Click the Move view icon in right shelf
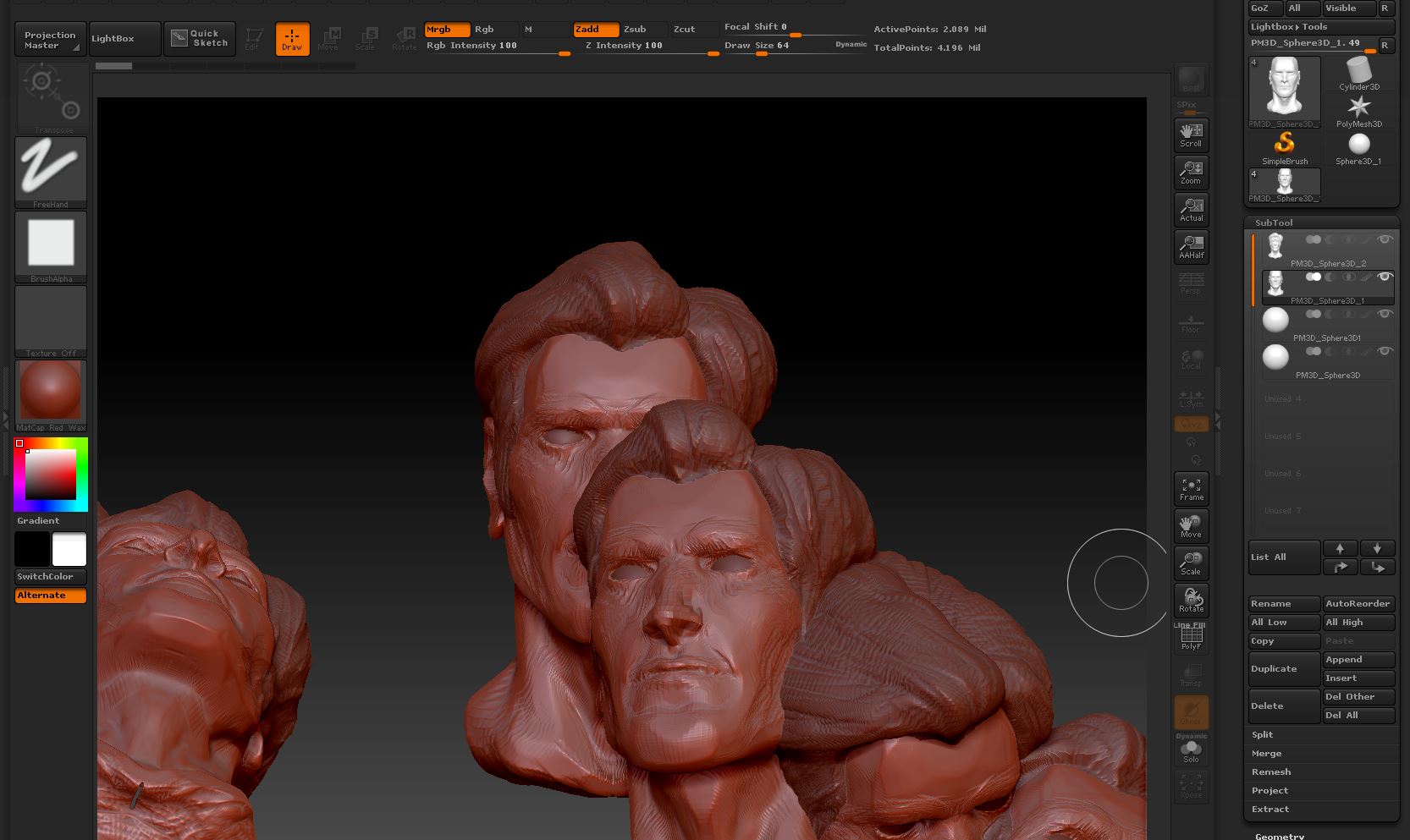The image size is (1410, 840). [1191, 525]
